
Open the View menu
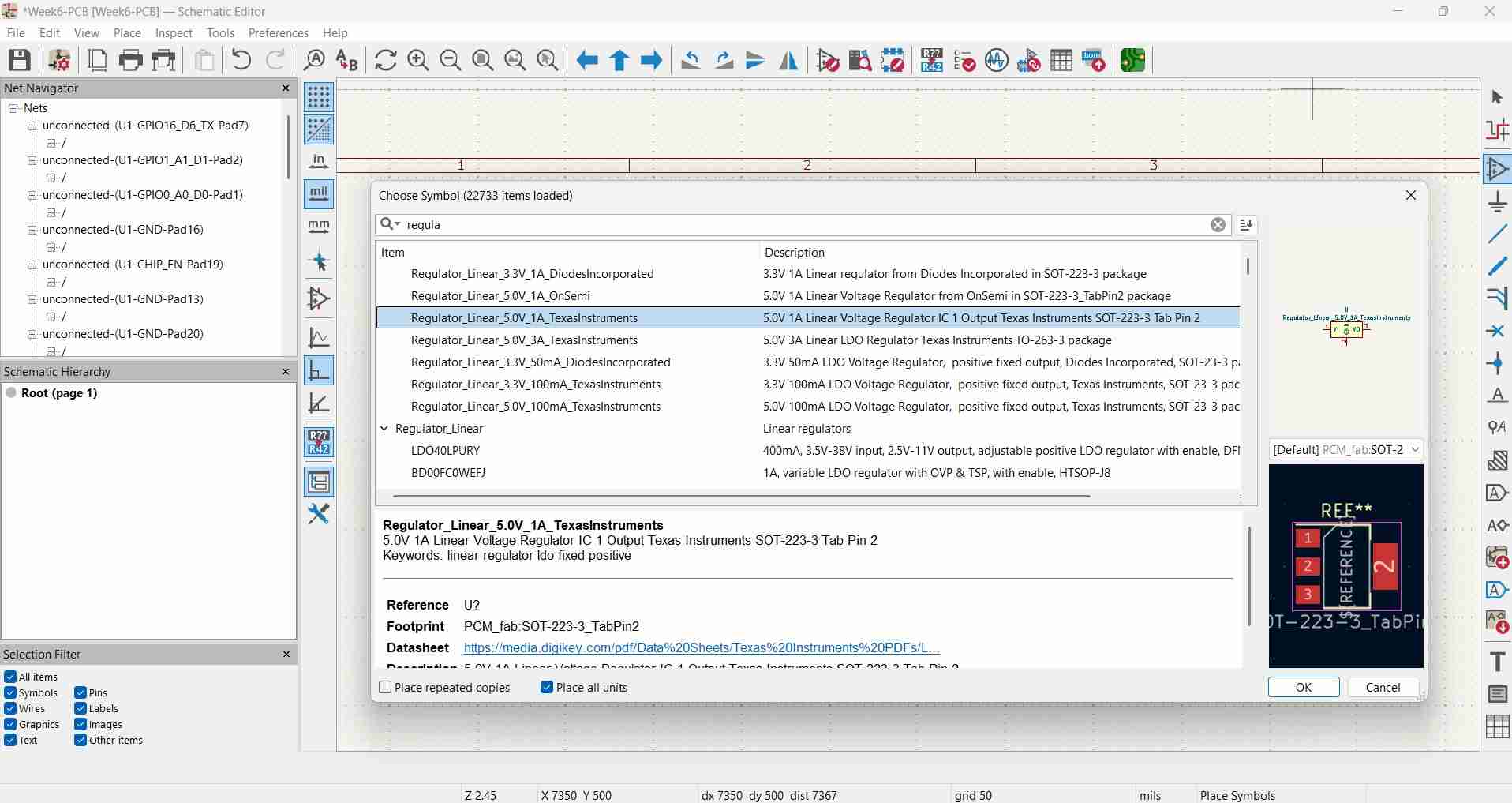tap(87, 33)
